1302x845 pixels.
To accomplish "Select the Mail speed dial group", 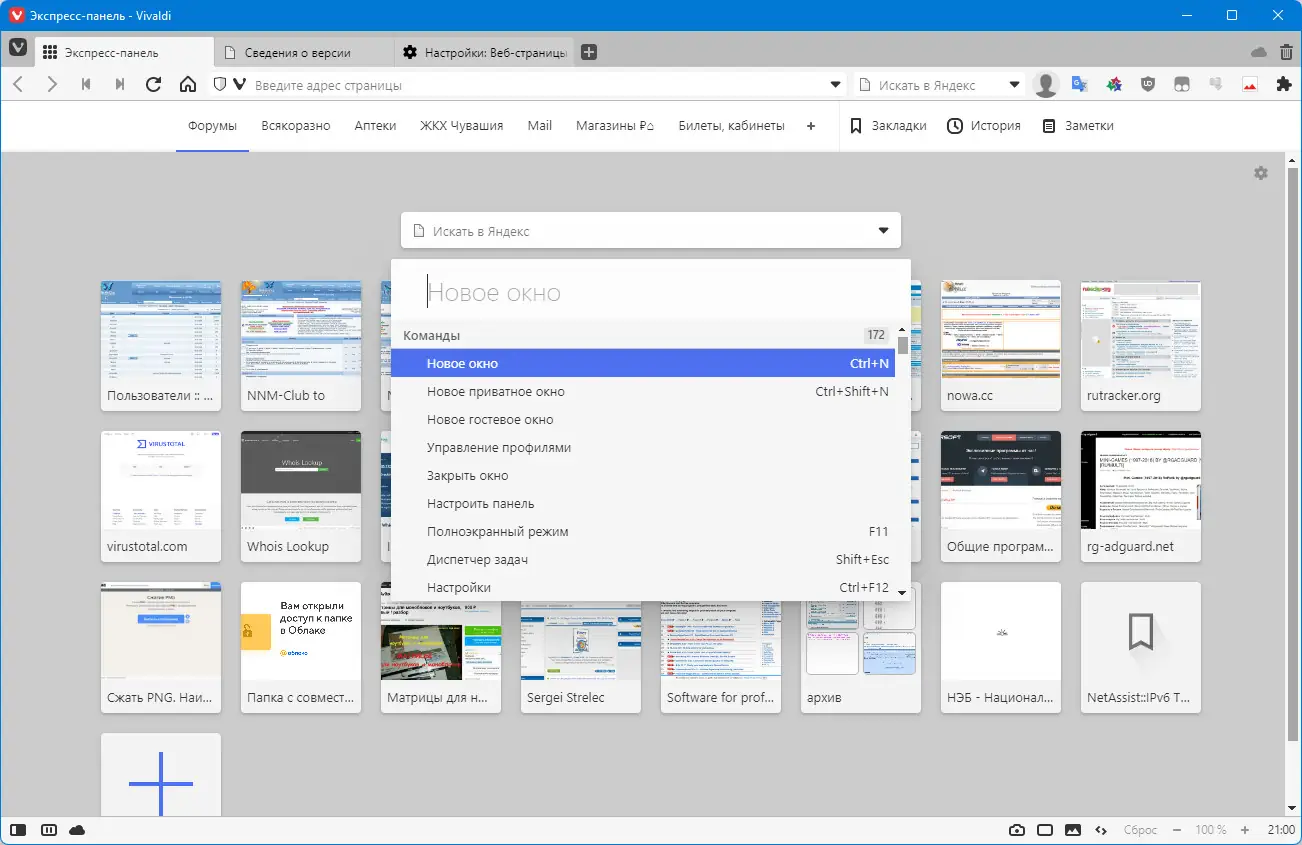I will click(x=540, y=126).
